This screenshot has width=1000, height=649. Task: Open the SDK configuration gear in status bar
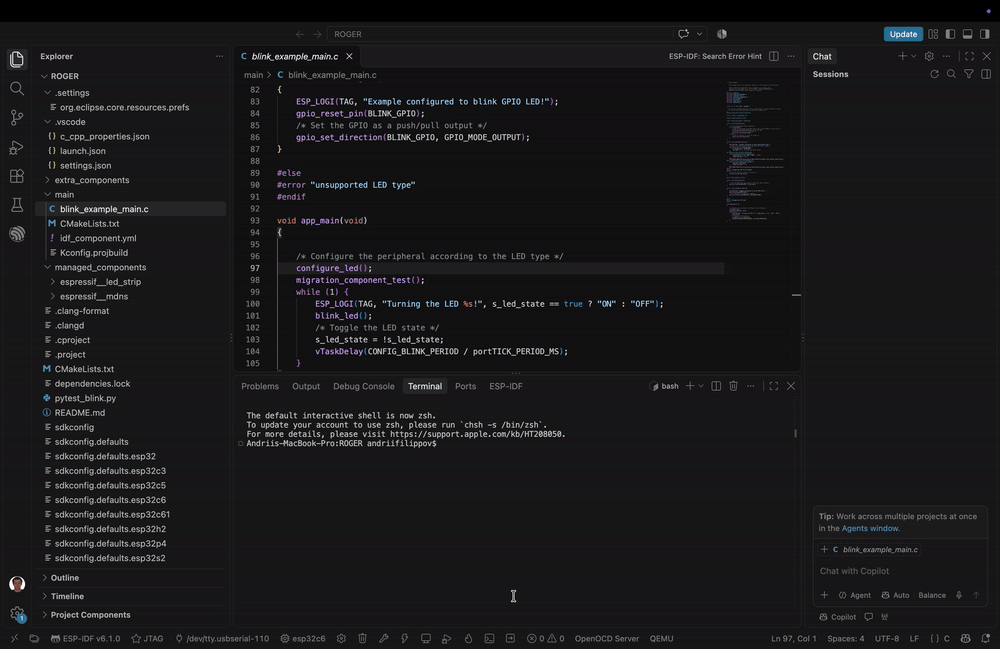pyautogui.click(x=341, y=638)
